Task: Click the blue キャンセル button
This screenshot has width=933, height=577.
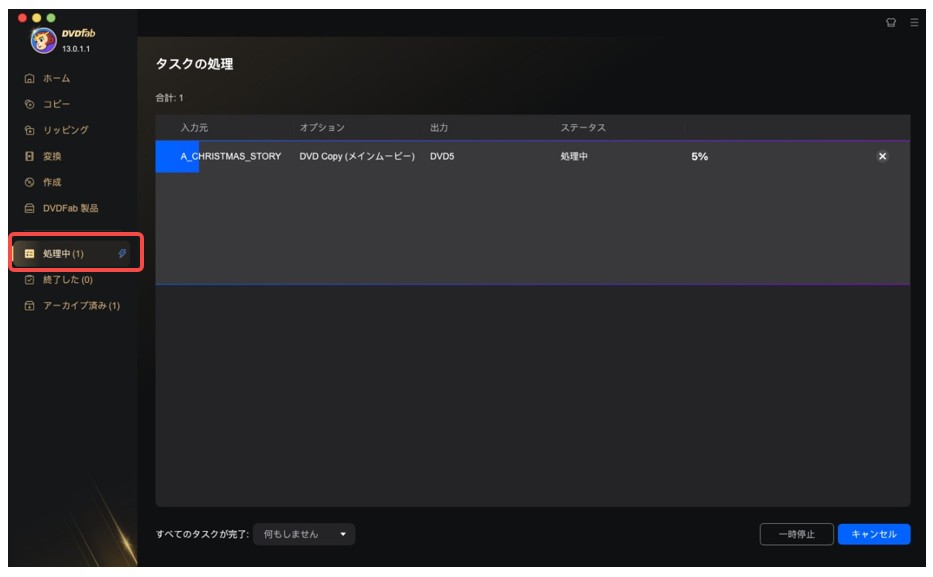Action: coord(873,534)
